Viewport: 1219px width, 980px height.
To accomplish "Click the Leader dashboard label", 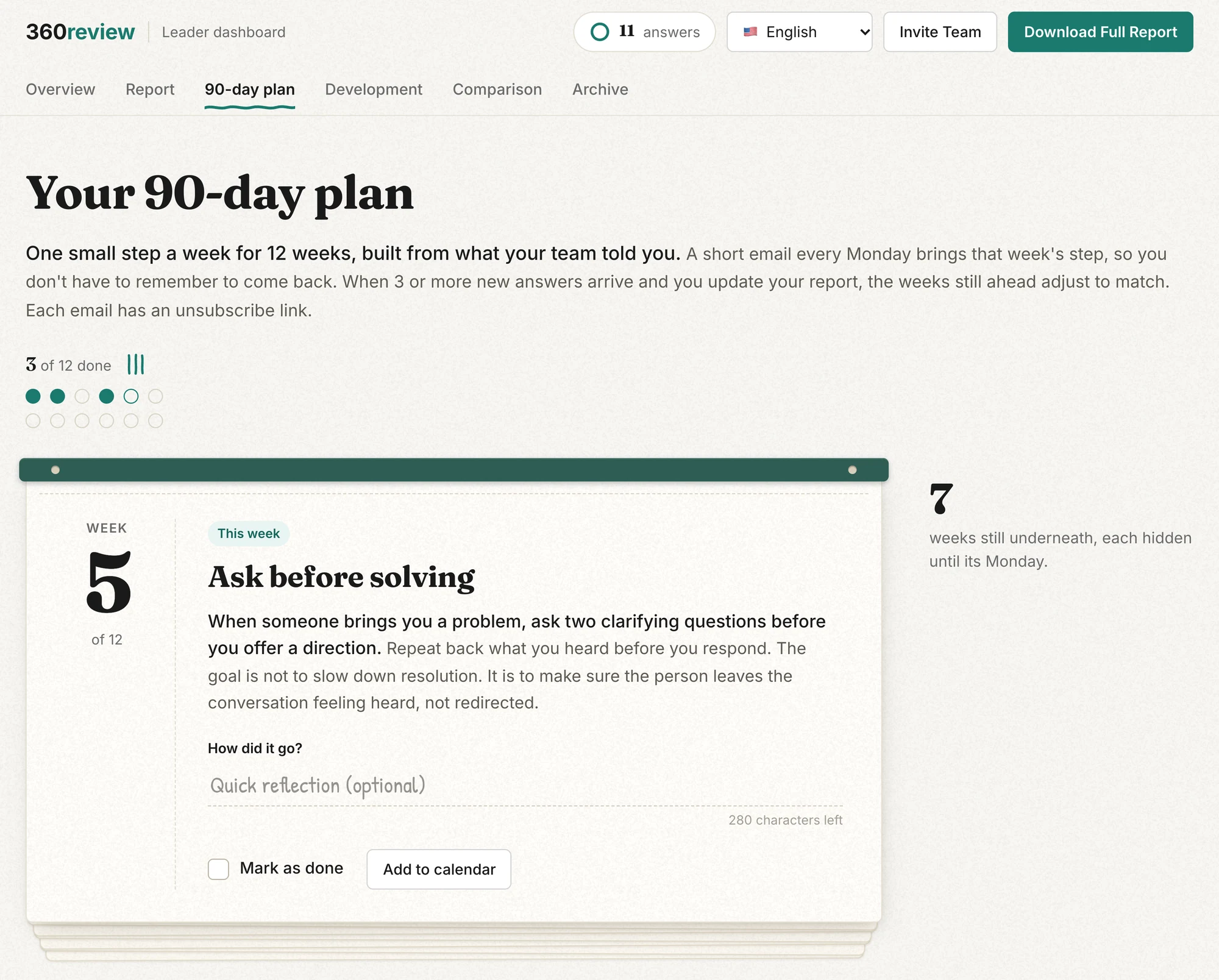I will click(x=224, y=32).
